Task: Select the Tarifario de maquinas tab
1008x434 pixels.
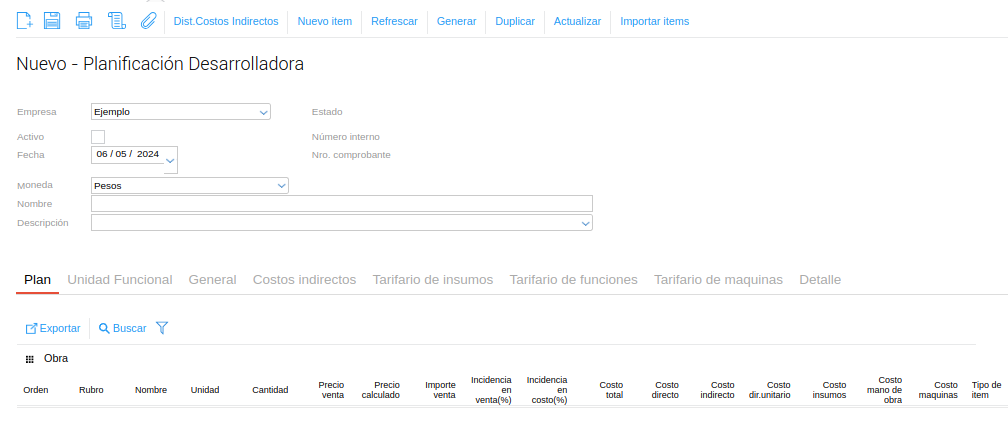Action: click(718, 280)
